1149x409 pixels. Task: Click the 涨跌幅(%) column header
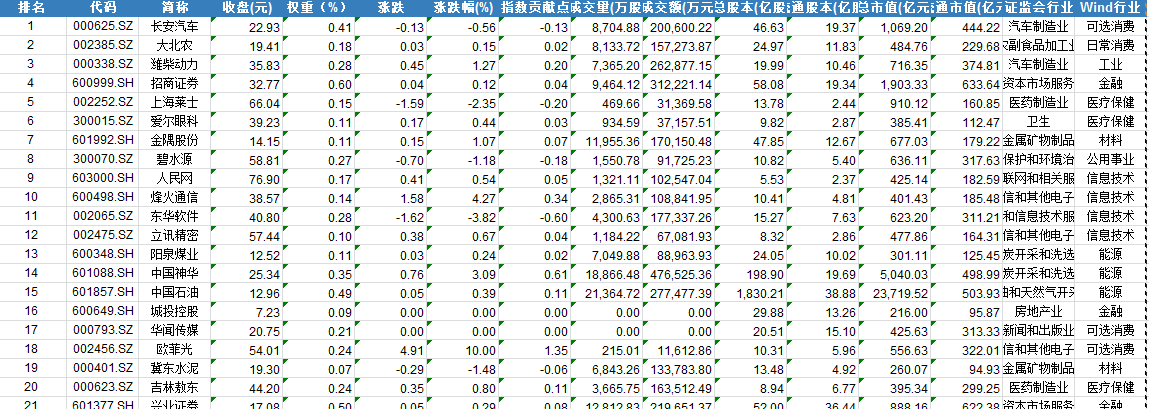coord(462,8)
